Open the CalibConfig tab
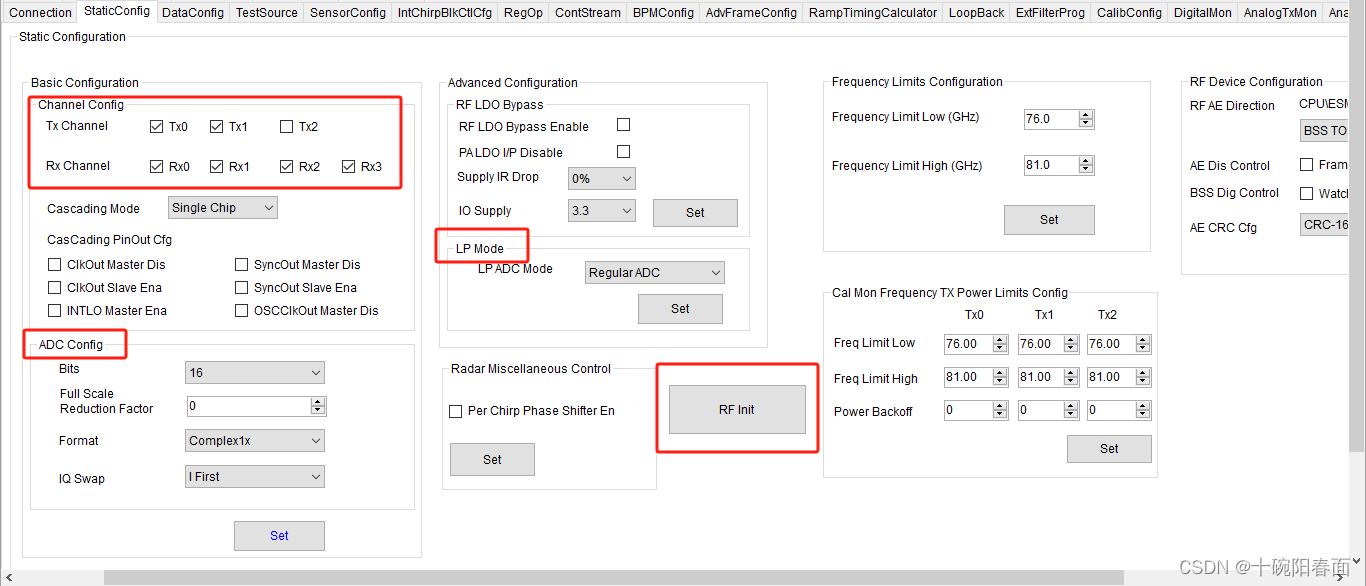This screenshot has height=586, width=1366. (1129, 13)
